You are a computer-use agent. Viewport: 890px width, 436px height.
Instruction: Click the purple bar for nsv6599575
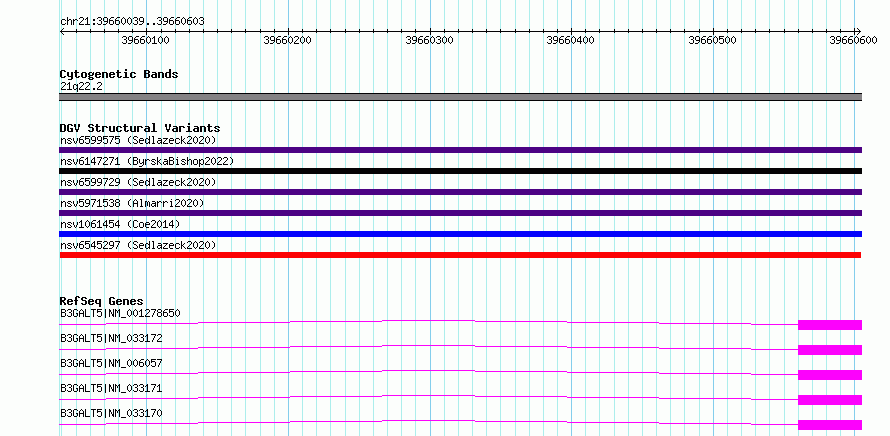pyautogui.click(x=461, y=150)
